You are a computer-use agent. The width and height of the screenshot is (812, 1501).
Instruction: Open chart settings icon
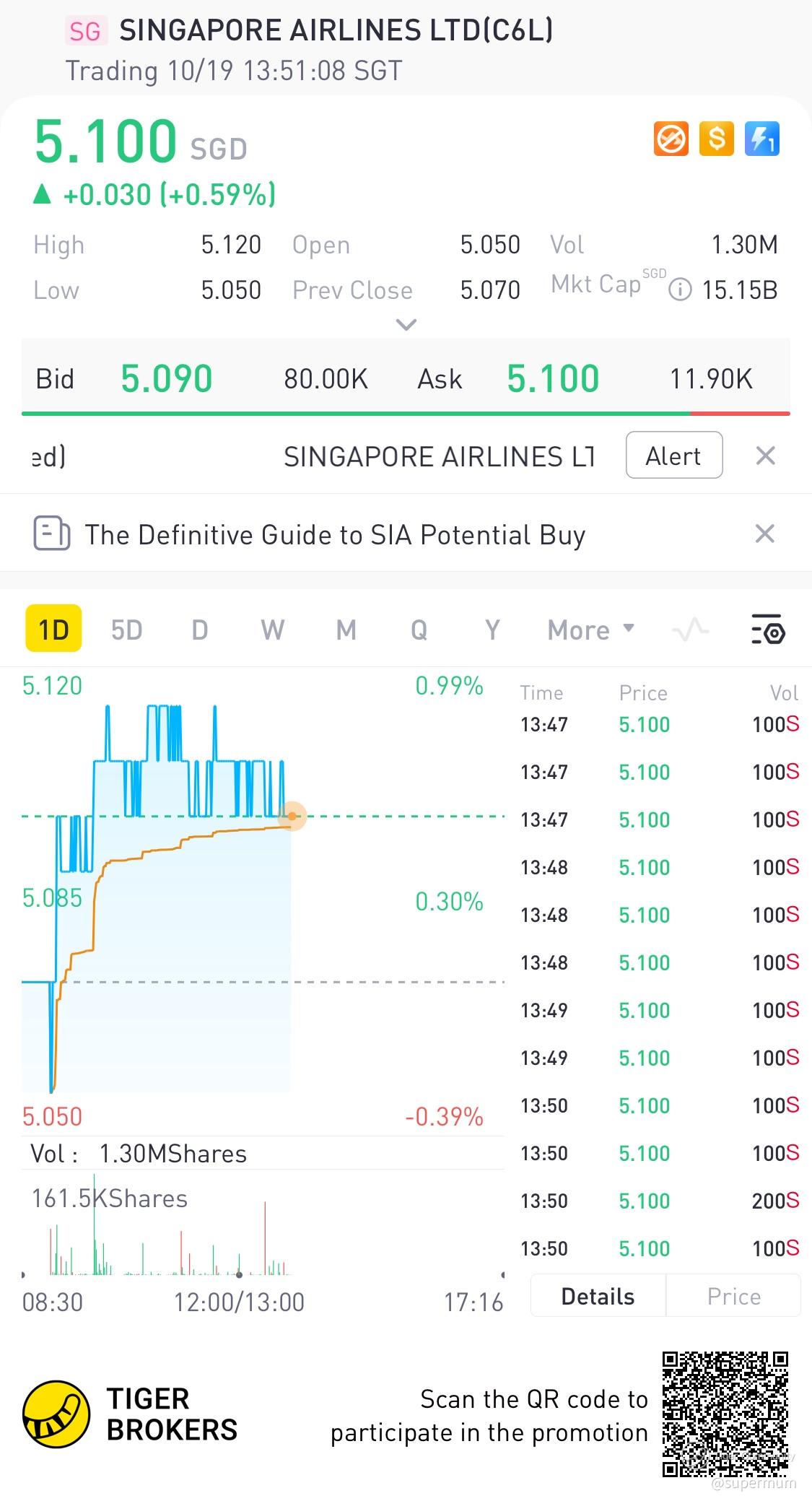(768, 630)
